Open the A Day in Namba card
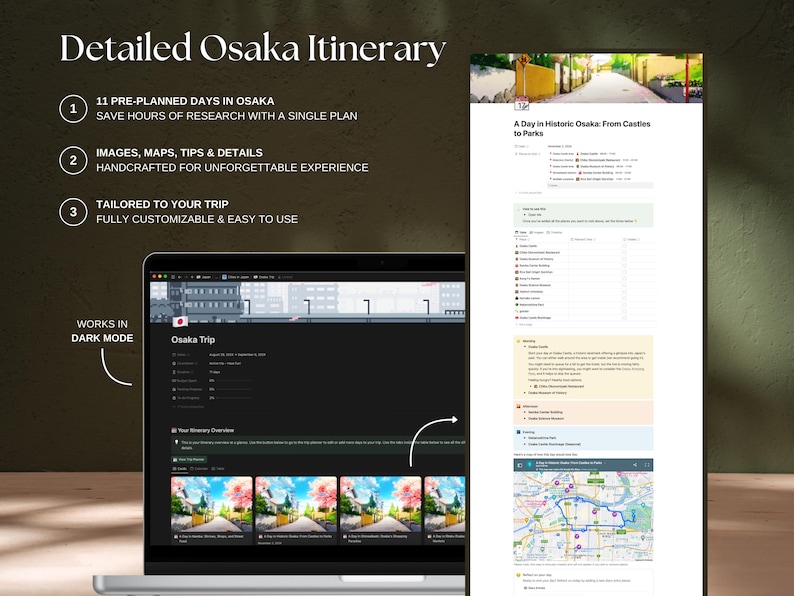Image resolution: width=794 pixels, height=596 pixels. pyautogui.click(x=212, y=510)
